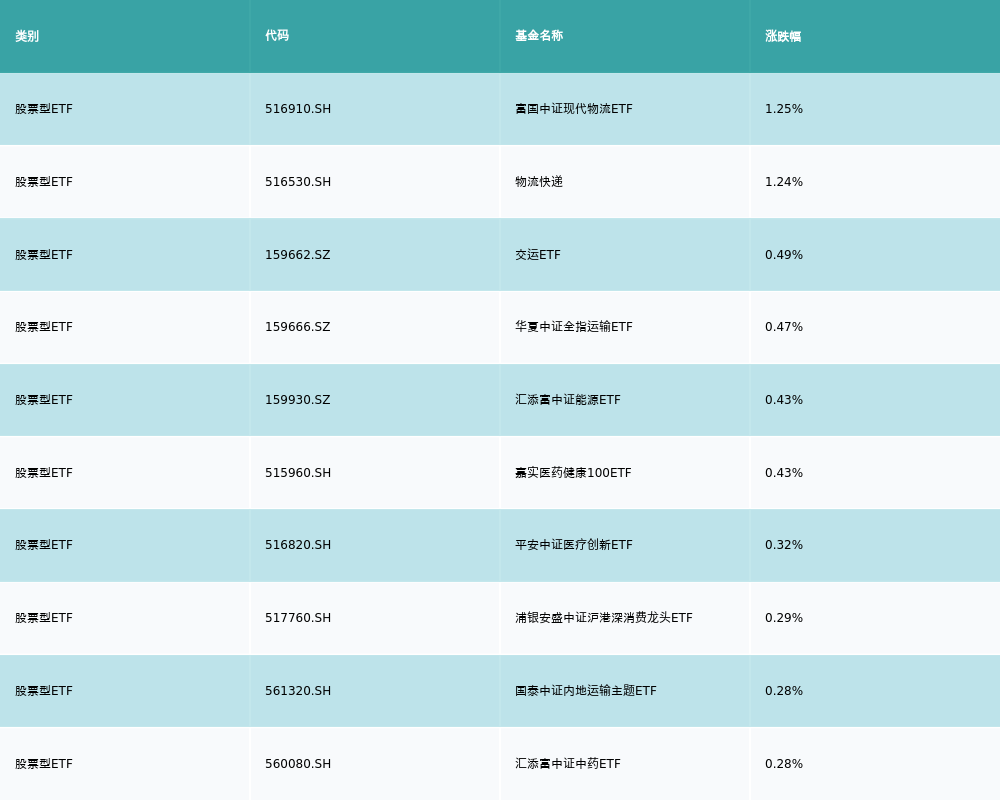Select code 516910.SH

coord(298,109)
